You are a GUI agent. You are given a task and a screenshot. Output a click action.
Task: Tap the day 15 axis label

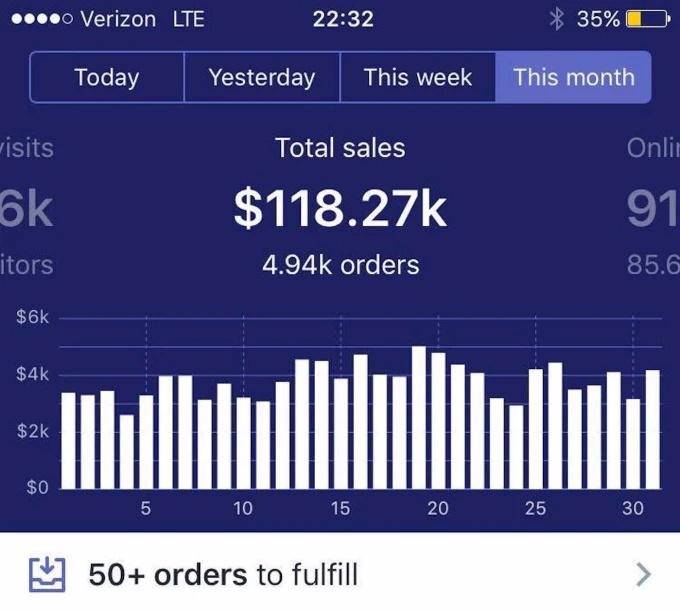click(341, 508)
